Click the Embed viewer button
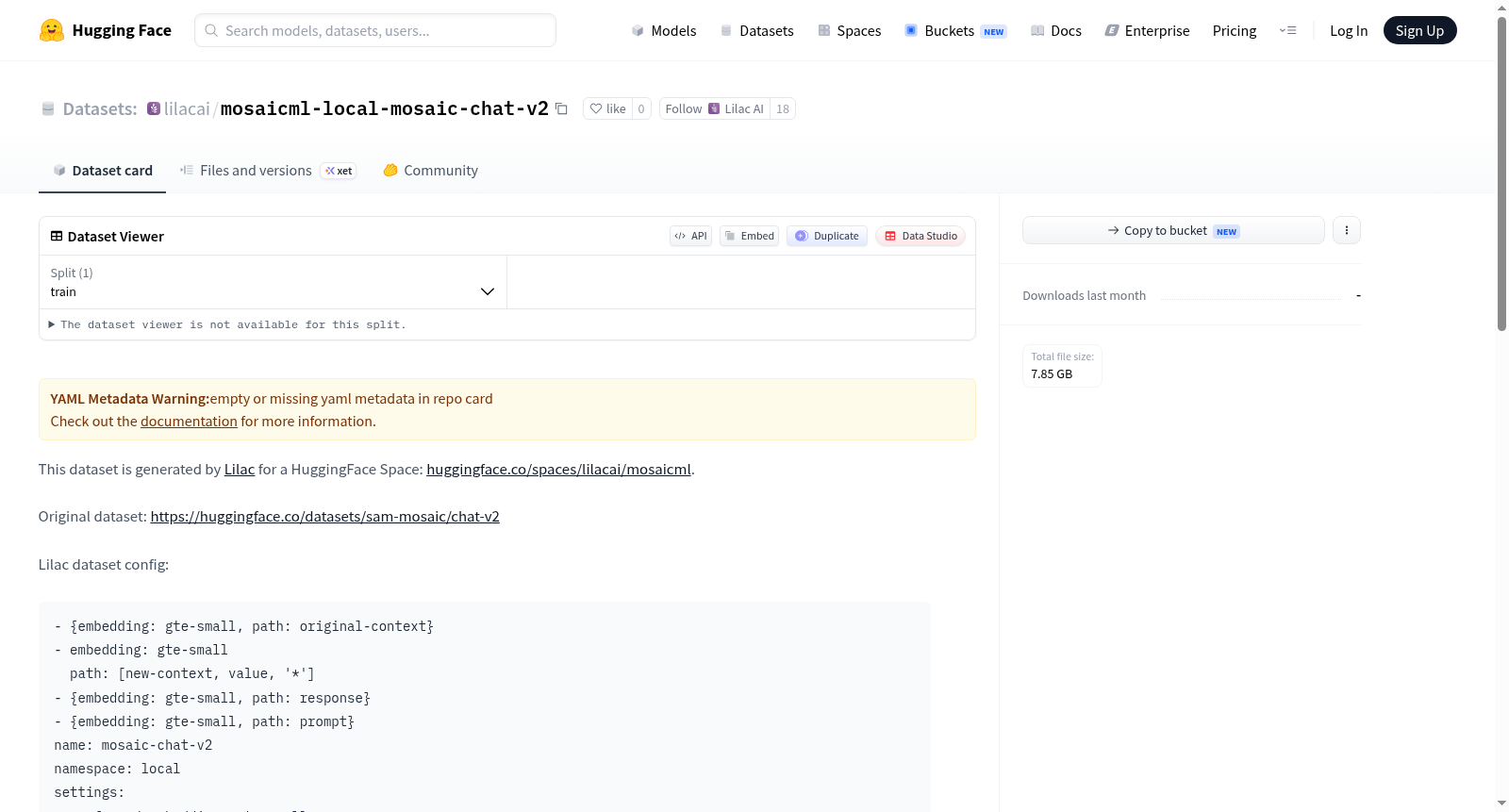Screen dimensions: 1509x812 coord(750,236)
